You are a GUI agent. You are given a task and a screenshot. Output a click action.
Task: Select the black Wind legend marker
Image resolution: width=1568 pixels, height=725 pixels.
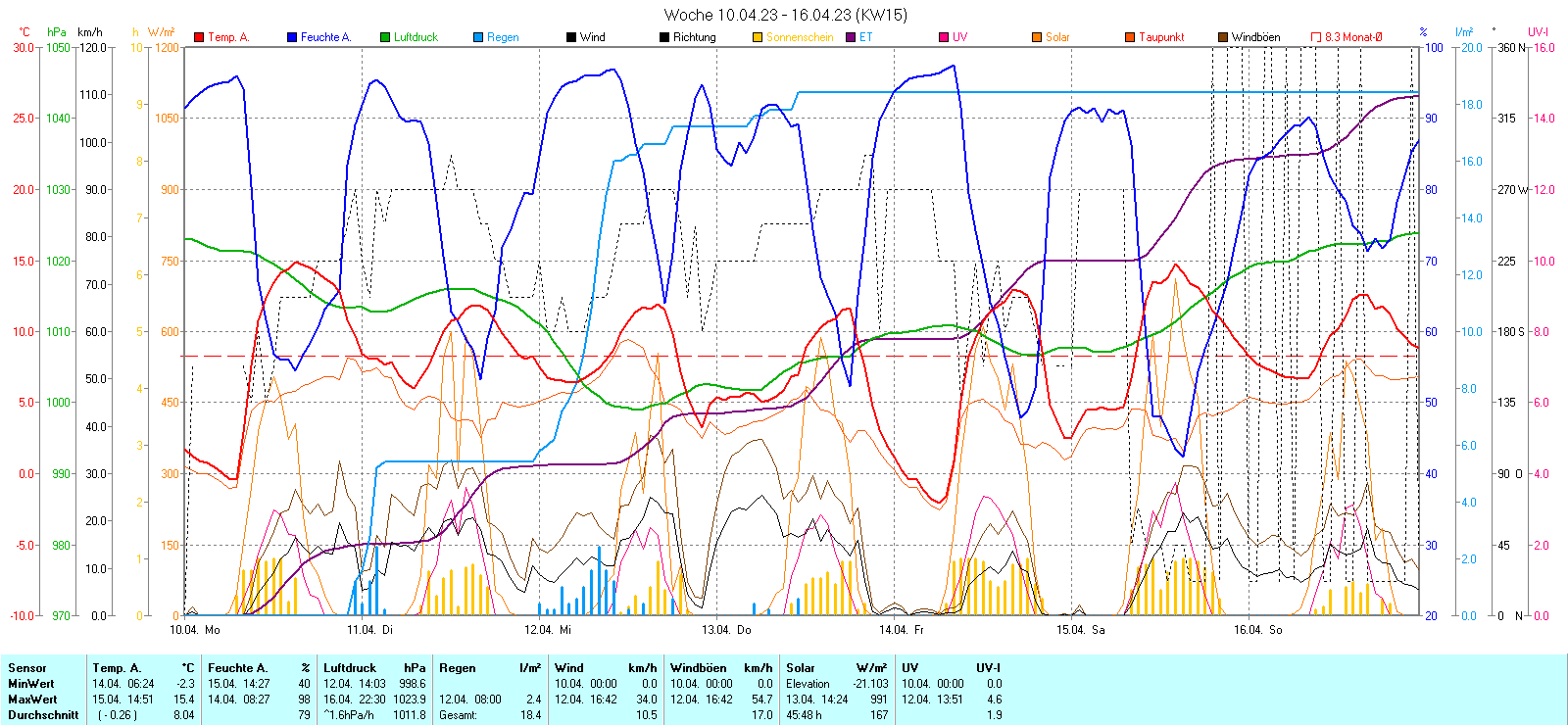tap(571, 37)
